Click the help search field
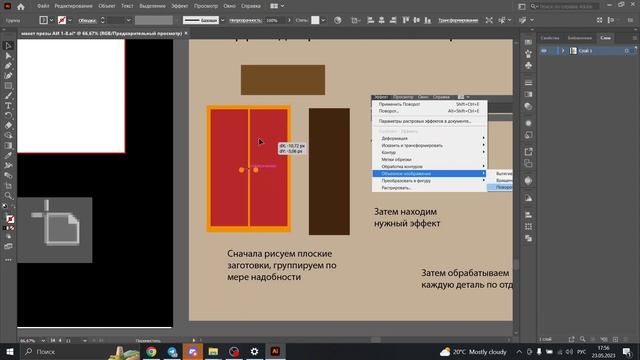The width and height of the screenshot is (640, 360). pos(569,6)
